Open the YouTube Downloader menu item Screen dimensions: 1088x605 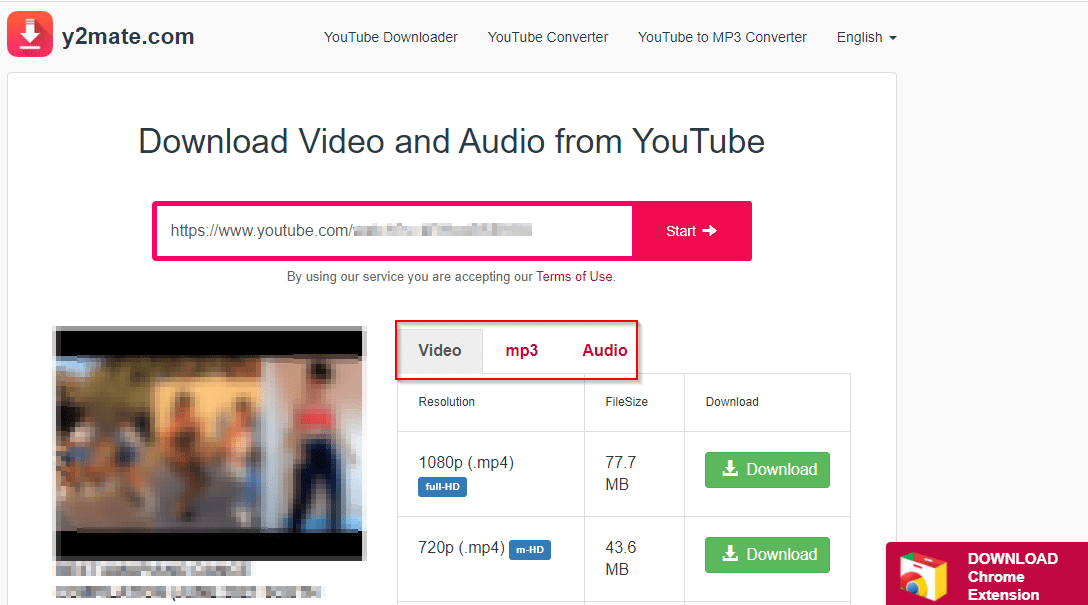pyautogui.click(x=391, y=37)
